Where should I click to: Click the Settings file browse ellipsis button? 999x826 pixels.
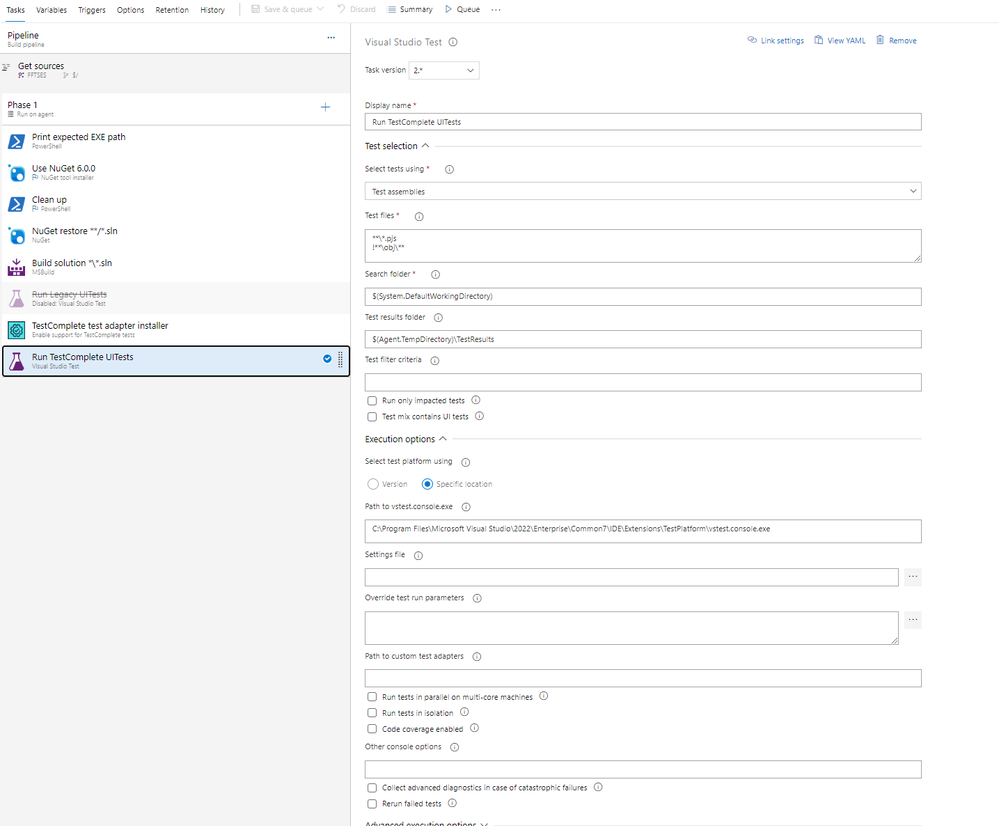coord(912,577)
